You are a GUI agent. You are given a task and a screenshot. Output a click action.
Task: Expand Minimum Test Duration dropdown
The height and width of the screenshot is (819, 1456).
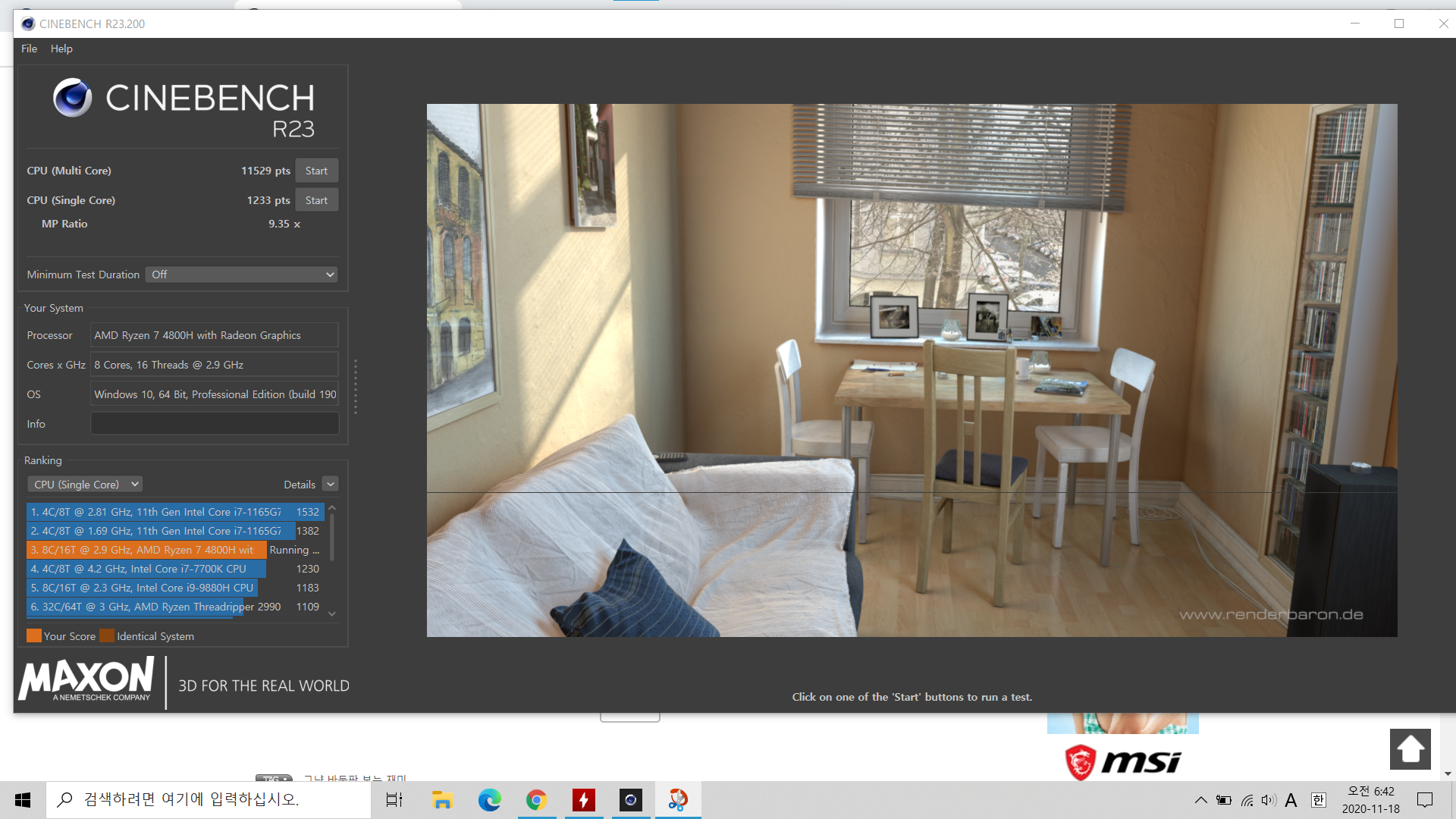[x=243, y=275]
